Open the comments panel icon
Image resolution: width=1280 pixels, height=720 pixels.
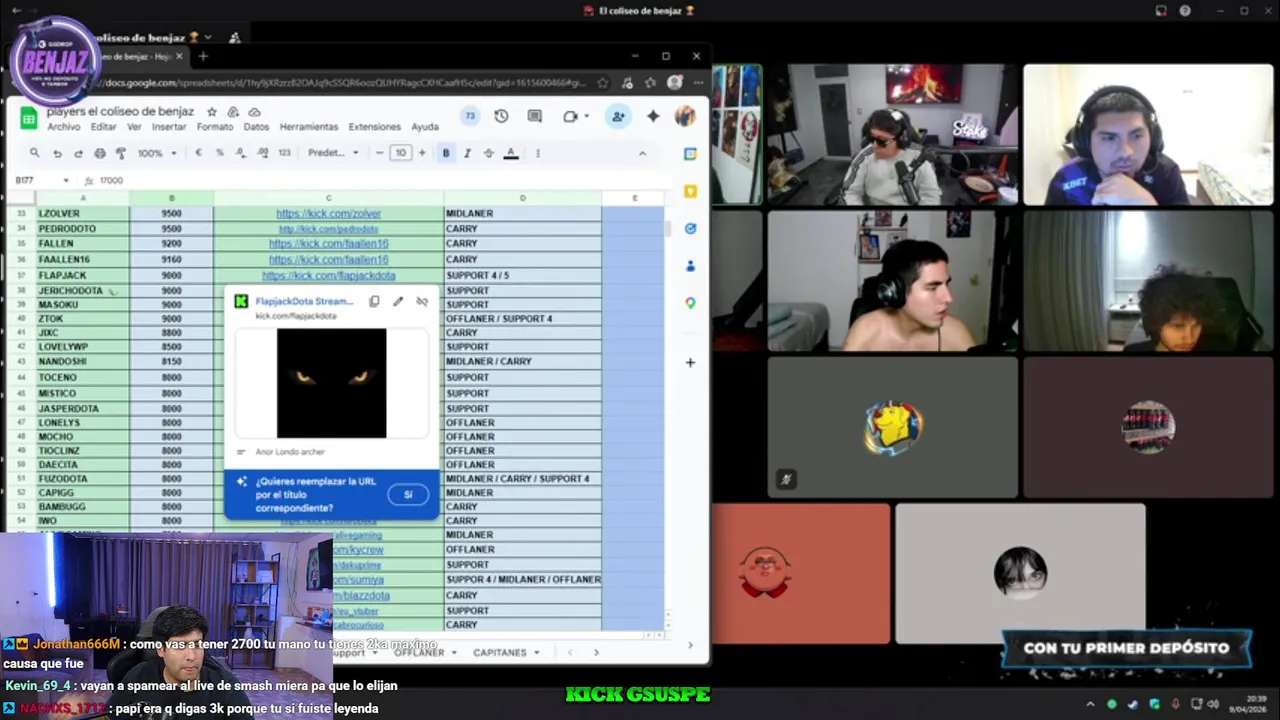tap(534, 116)
